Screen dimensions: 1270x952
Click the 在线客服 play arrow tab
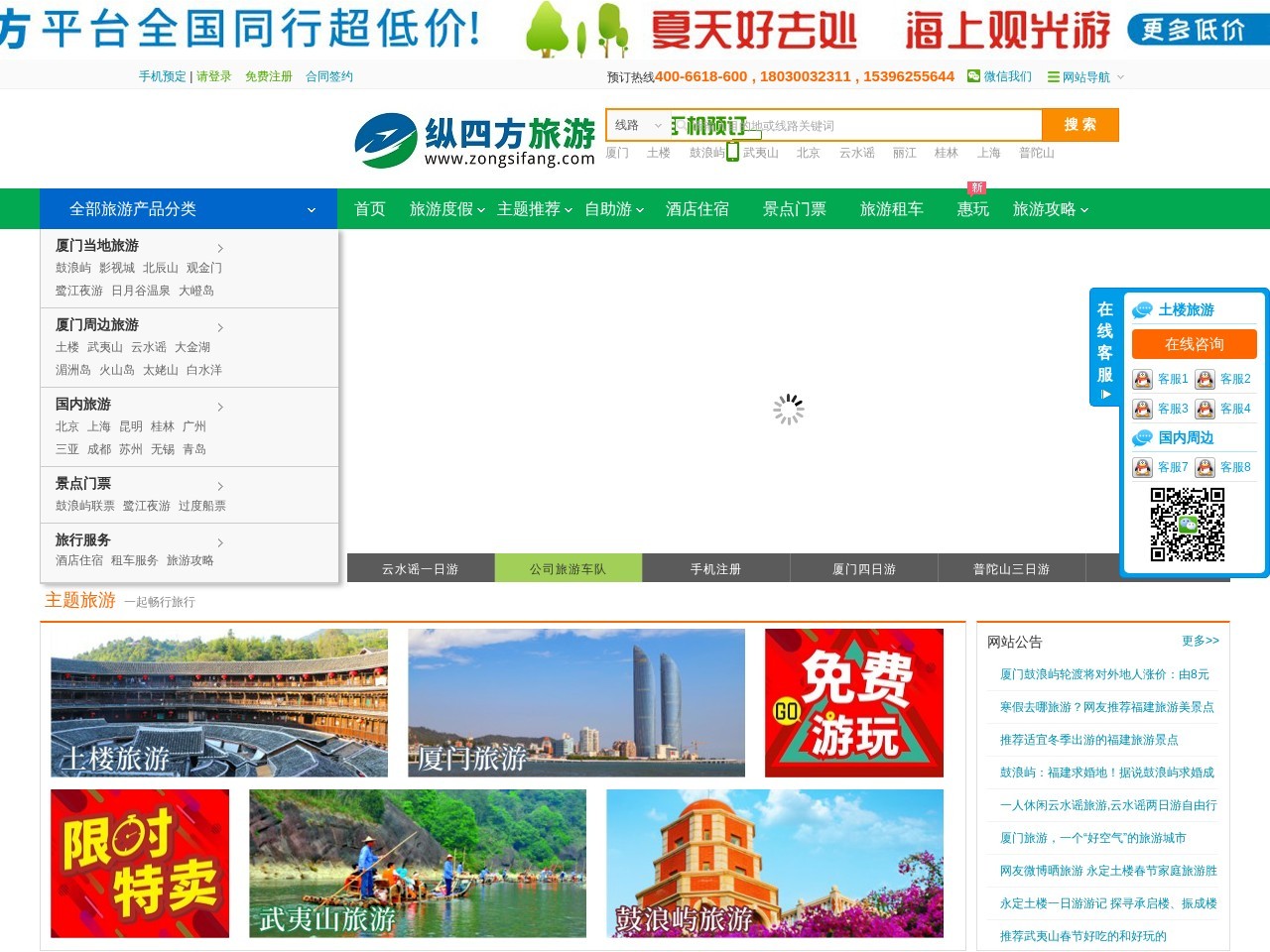pyautogui.click(x=1104, y=394)
